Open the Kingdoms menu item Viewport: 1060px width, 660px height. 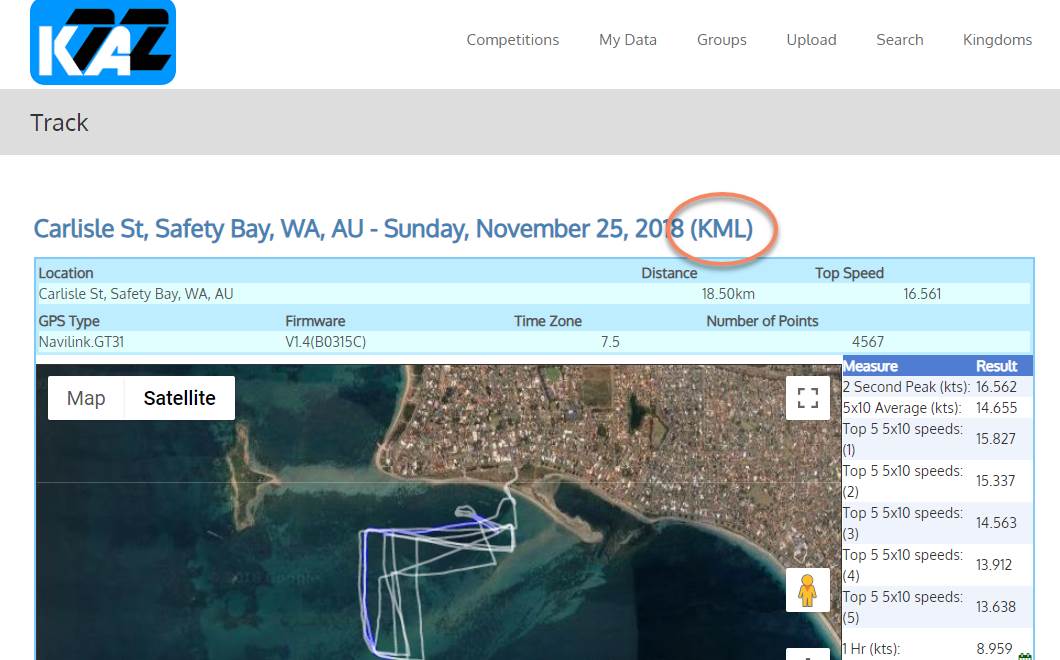996,40
